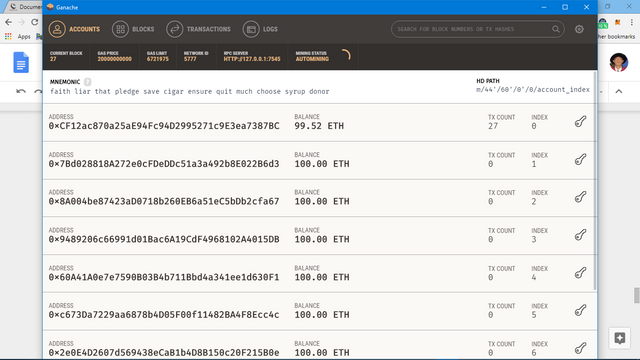The height and width of the screenshot is (360, 640).
Task: Open Chrome three-dot menu
Action: click(x=632, y=22)
